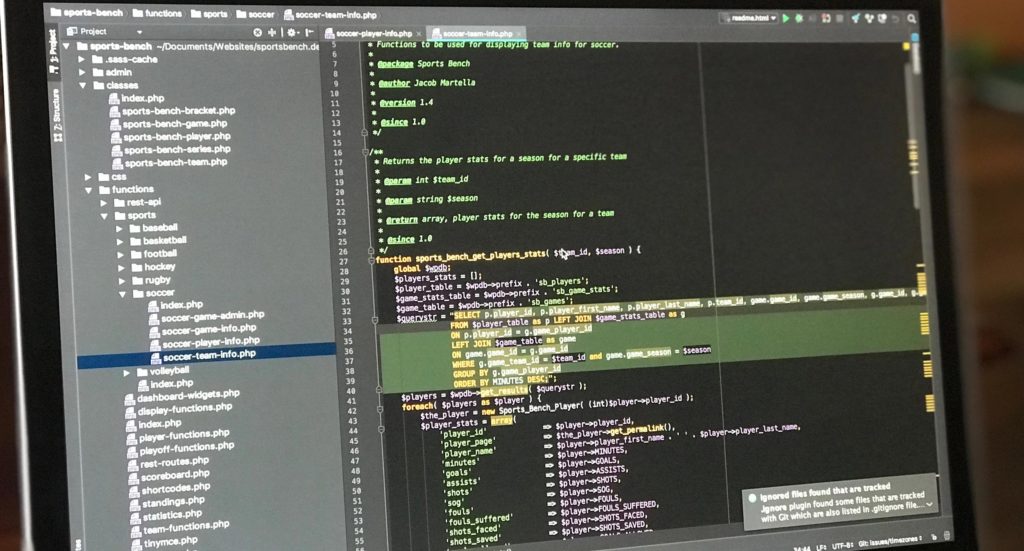Click the lock icon in the status bar

pyautogui.click(x=934, y=537)
